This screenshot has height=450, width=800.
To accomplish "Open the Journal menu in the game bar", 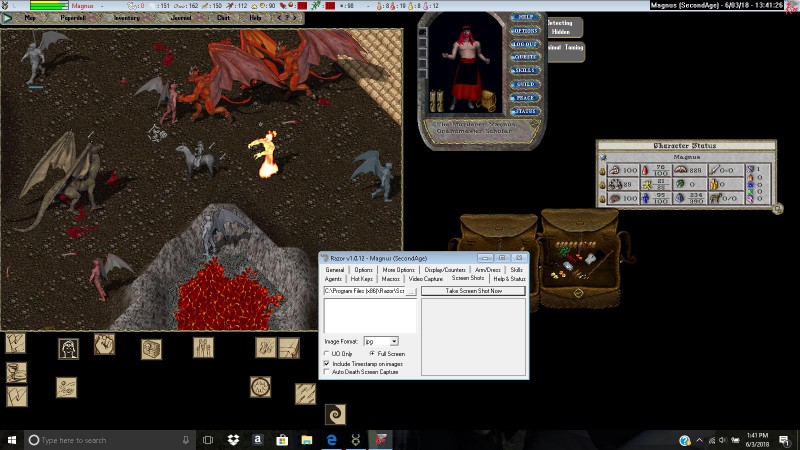I will [181, 18].
